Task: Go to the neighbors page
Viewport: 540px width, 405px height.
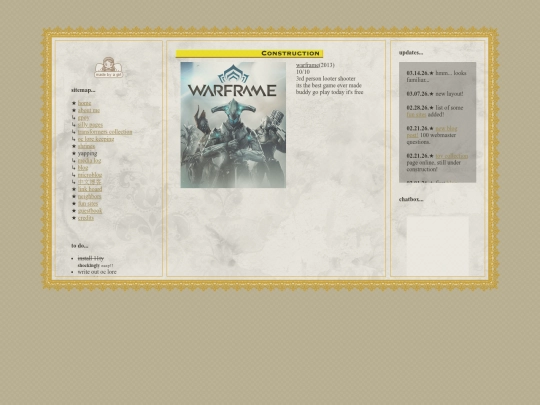Action: point(90,196)
